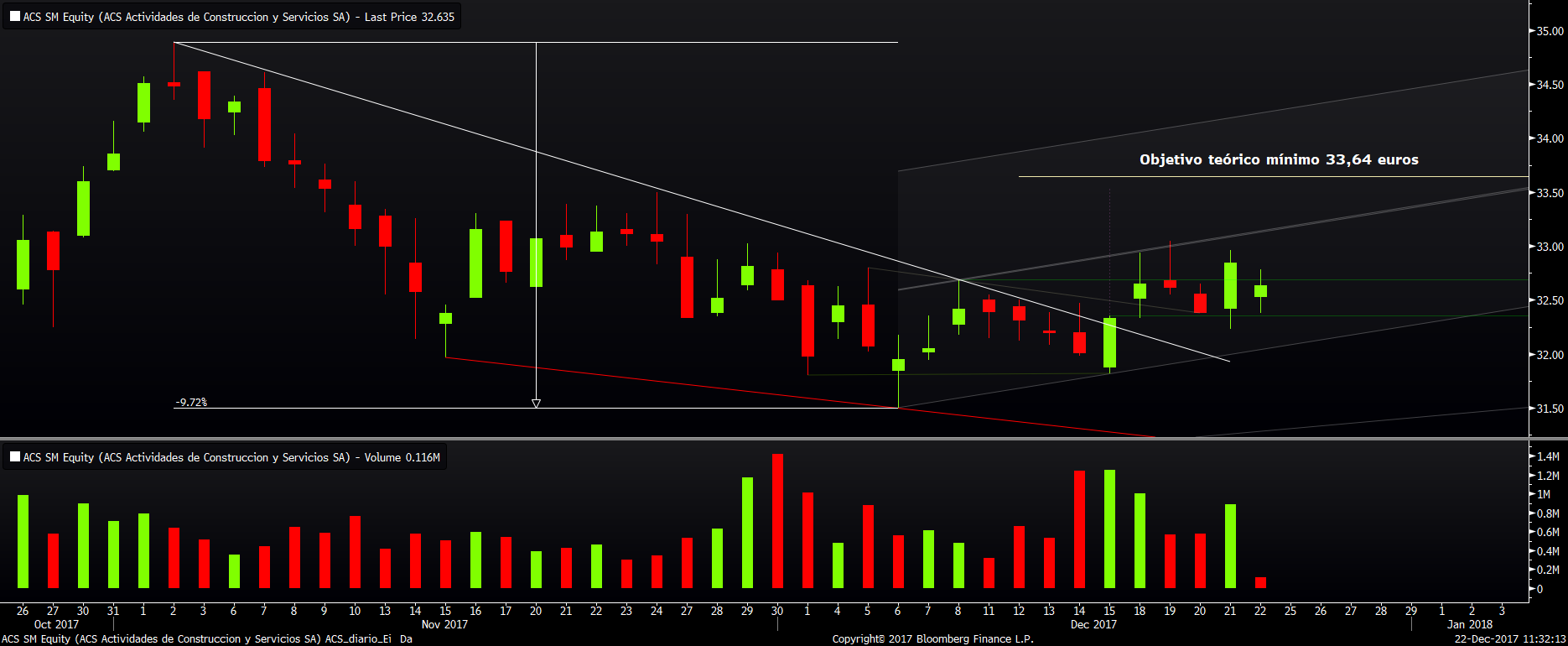This screenshot has height=646, width=1568.
Task: Click the green volume bar for December 15
Action: pyautogui.click(x=1109, y=529)
